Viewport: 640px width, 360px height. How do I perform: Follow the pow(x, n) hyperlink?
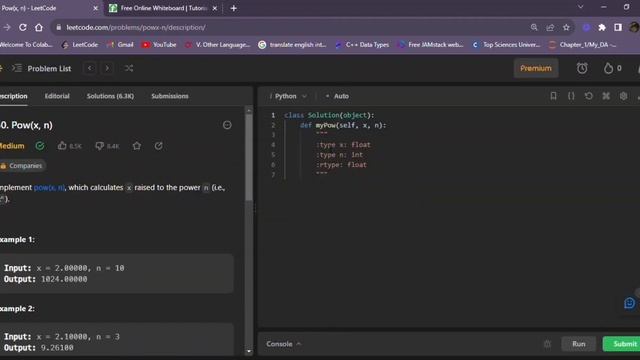(49, 187)
